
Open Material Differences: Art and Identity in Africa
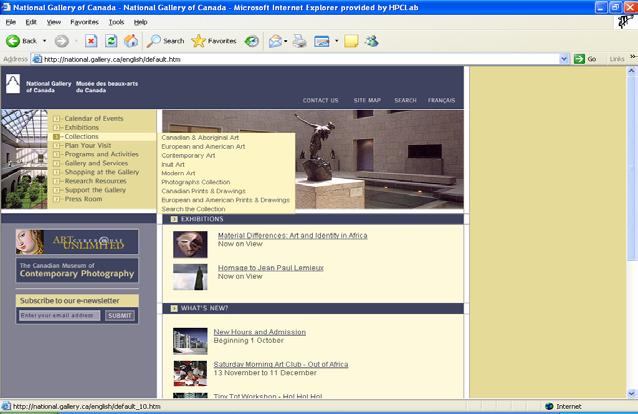tap(293, 236)
